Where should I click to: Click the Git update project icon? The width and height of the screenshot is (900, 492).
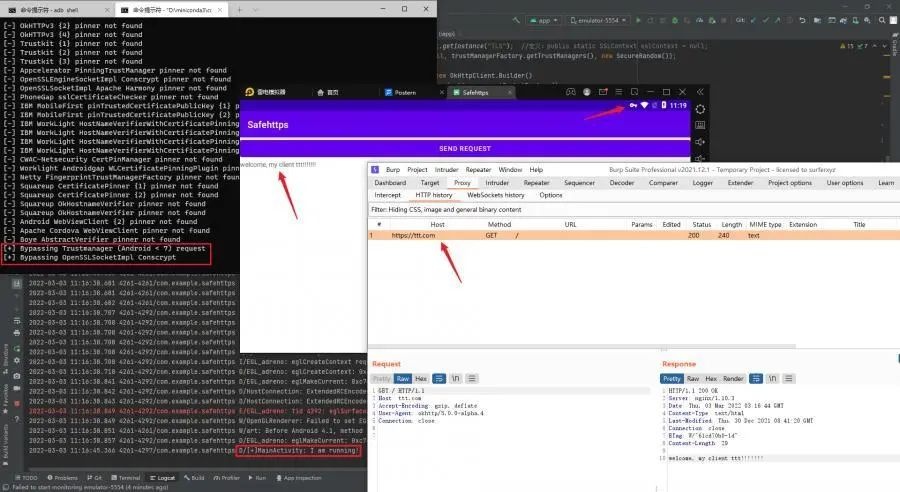point(754,20)
